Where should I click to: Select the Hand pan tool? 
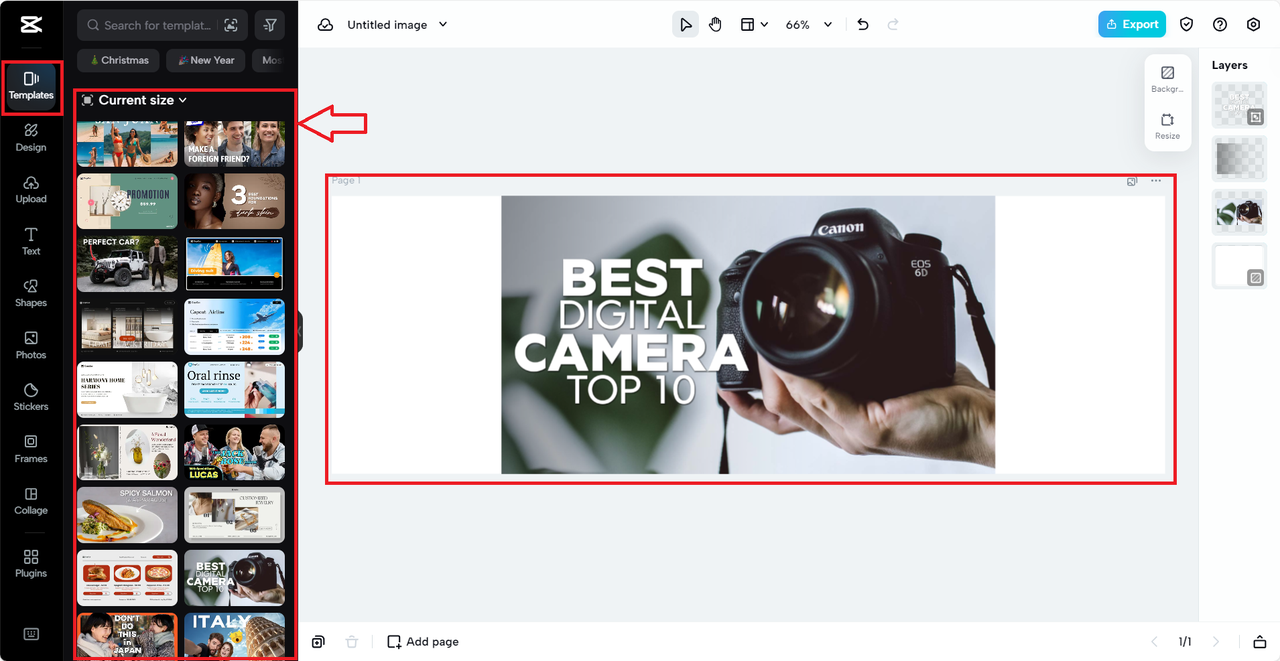point(716,25)
